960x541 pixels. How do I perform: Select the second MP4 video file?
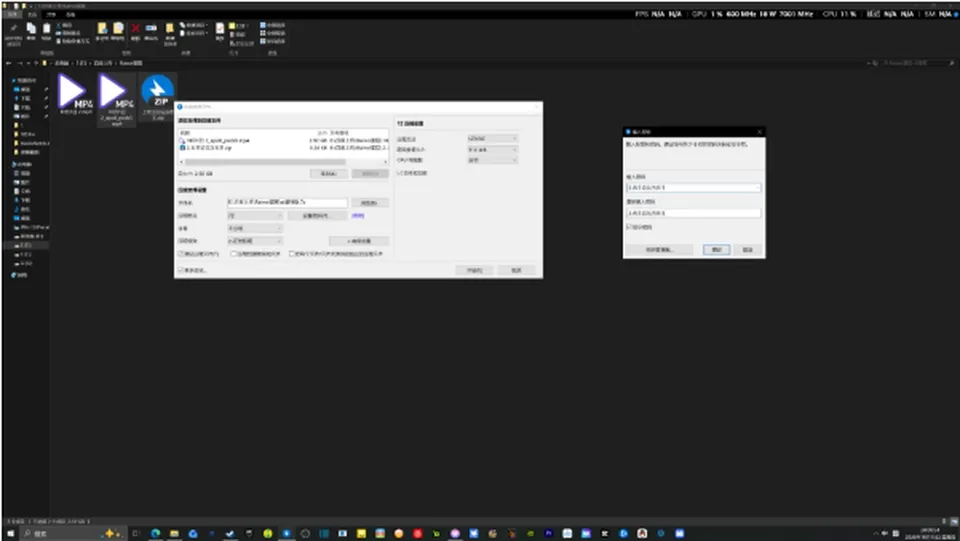(x=116, y=100)
